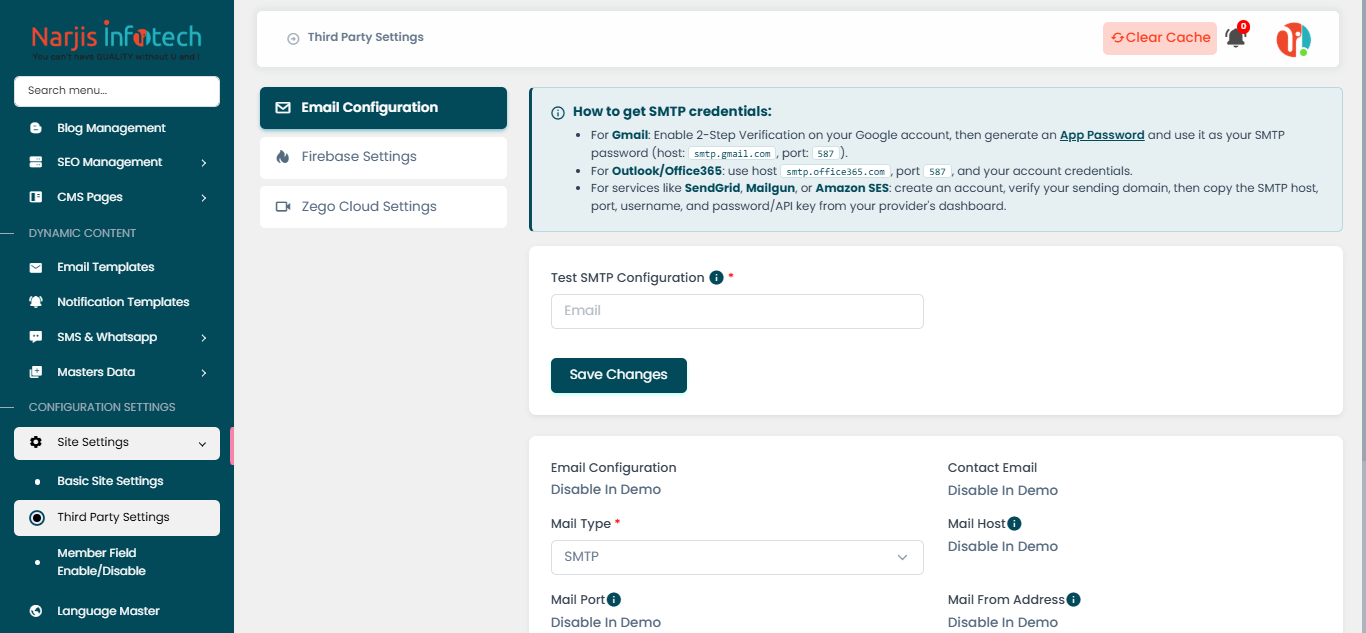
Task: Click the Search menu input field
Action: [117, 91]
